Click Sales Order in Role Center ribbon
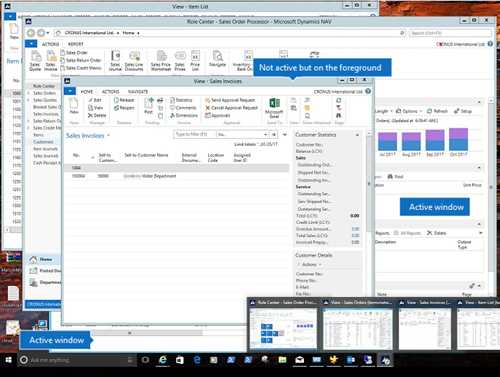500x377 pixels. [74, 53]
